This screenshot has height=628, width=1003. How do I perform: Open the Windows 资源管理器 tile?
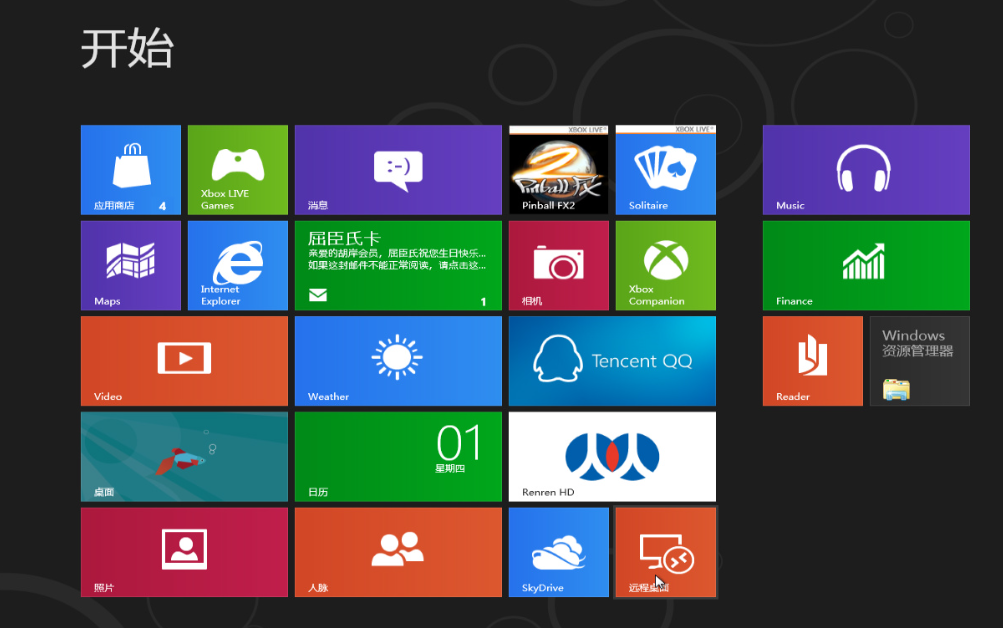pyautogui.click(x=920, y=361)
